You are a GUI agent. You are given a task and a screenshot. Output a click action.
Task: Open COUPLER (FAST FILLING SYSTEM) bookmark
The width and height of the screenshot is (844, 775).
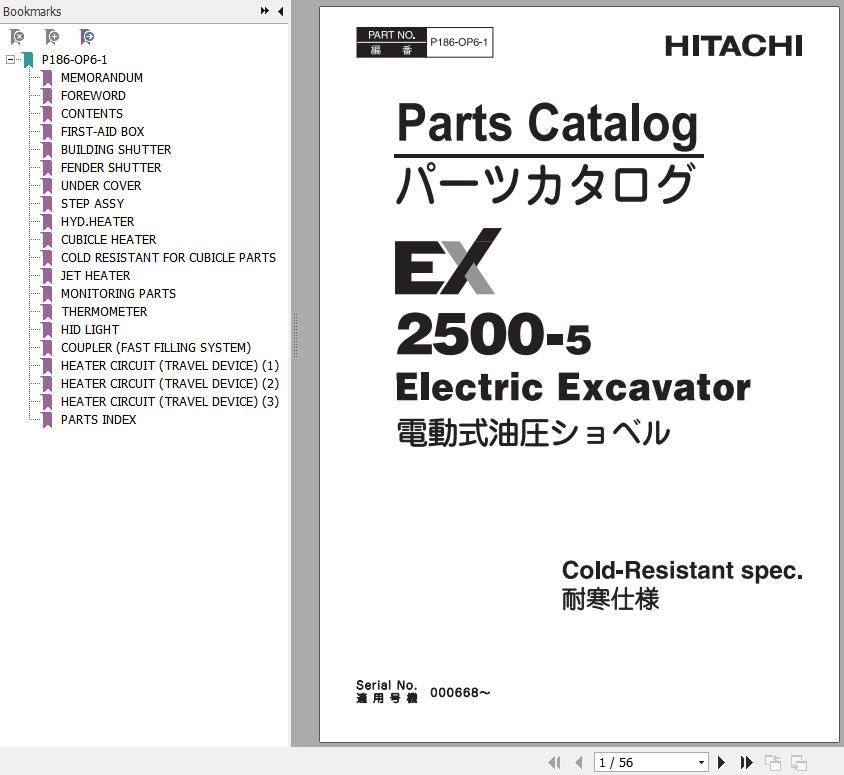[156, 348]
